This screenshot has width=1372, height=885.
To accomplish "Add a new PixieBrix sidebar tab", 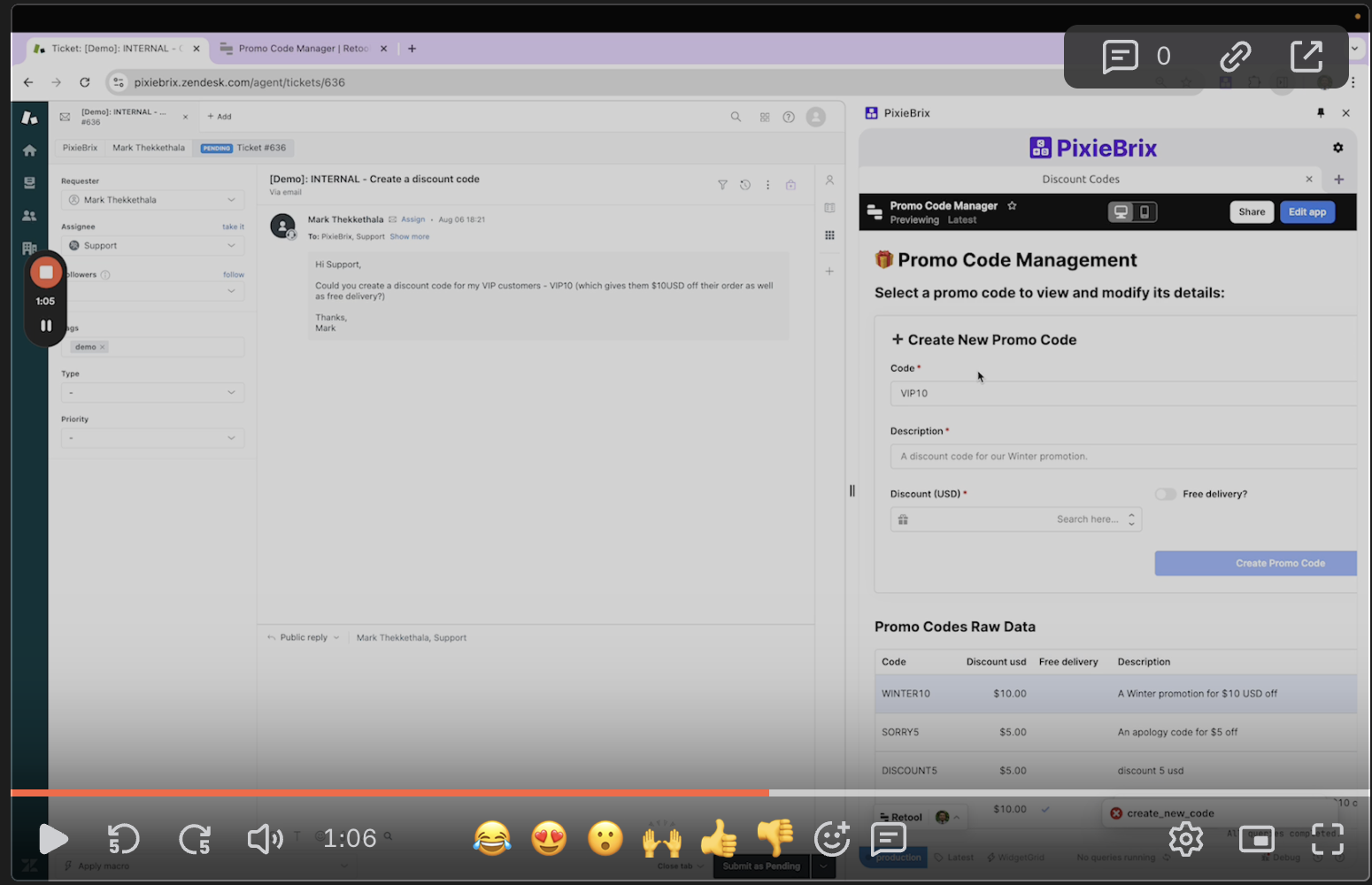I will (x=1339, y=179).
